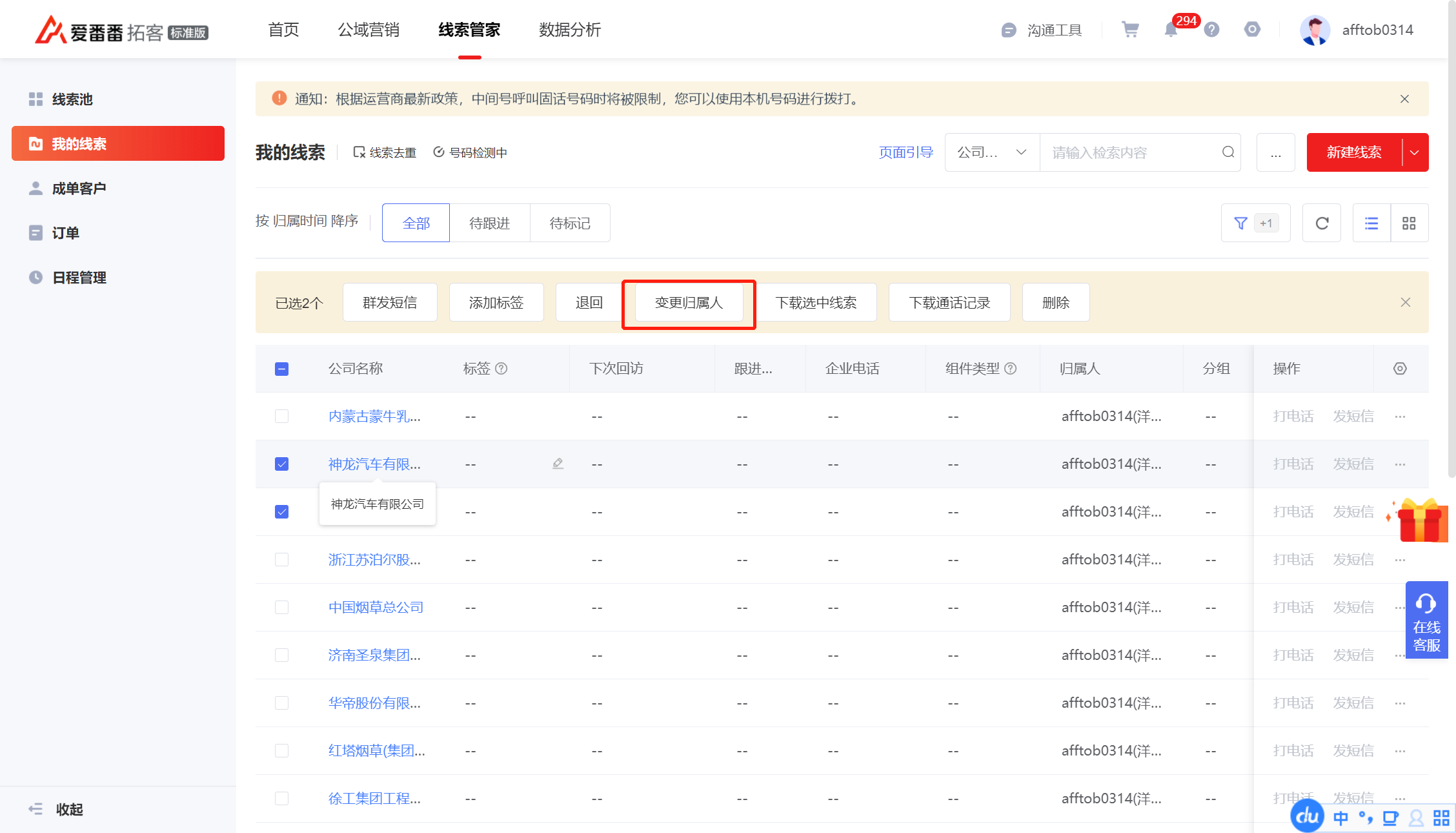Select the 内蒙古蒙牛乳 row checkbox
This screenshot has width=1456, height=833.
coord(281,416)
